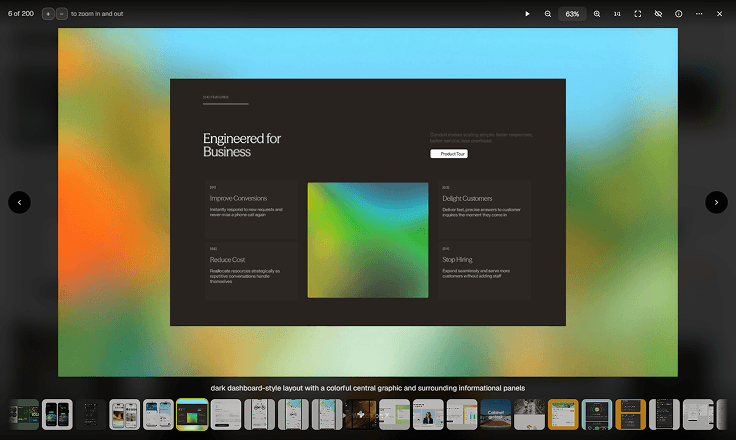
Task: Open light gray page thumbnail with black button
Action: coord(226,415)
